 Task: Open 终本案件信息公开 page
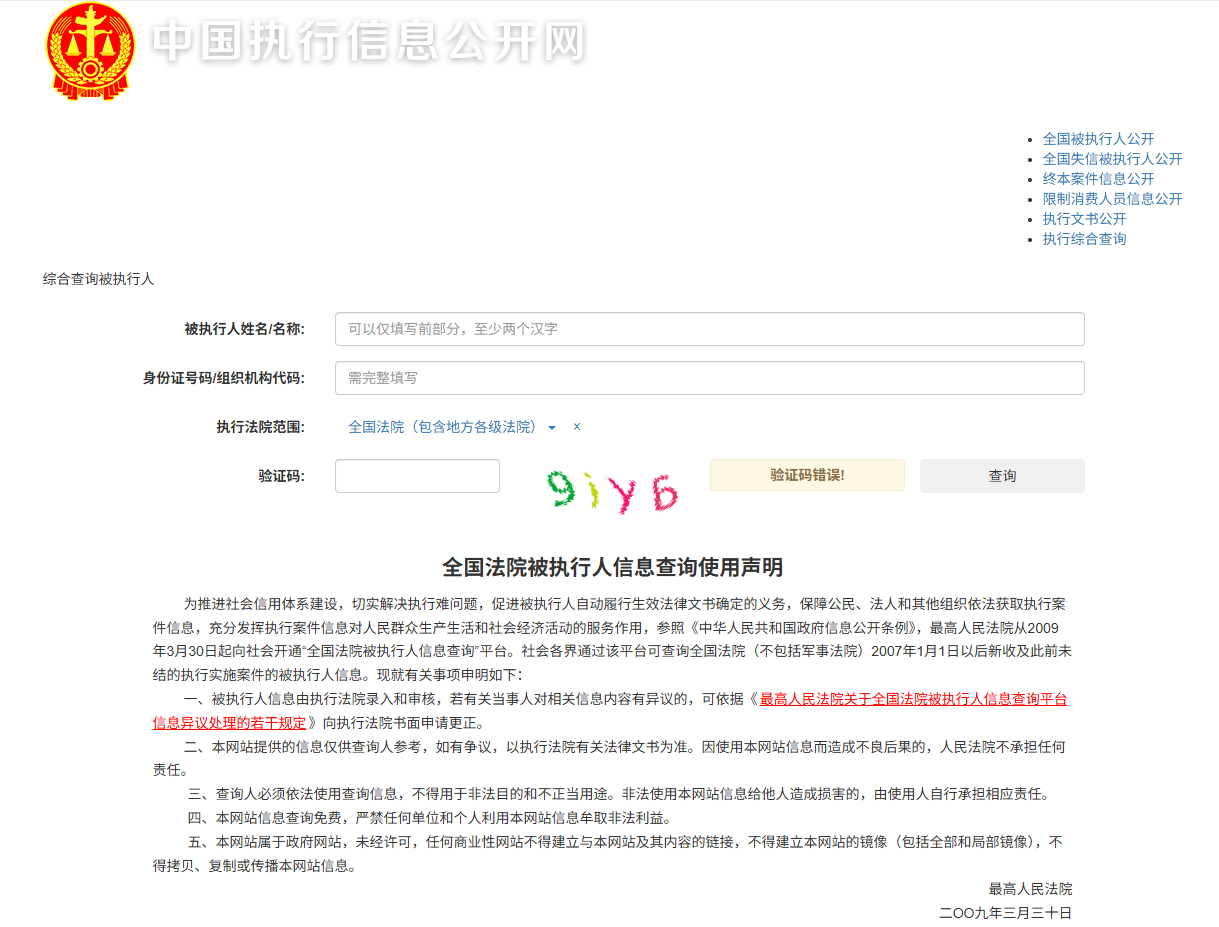[x=1097, y=178]
